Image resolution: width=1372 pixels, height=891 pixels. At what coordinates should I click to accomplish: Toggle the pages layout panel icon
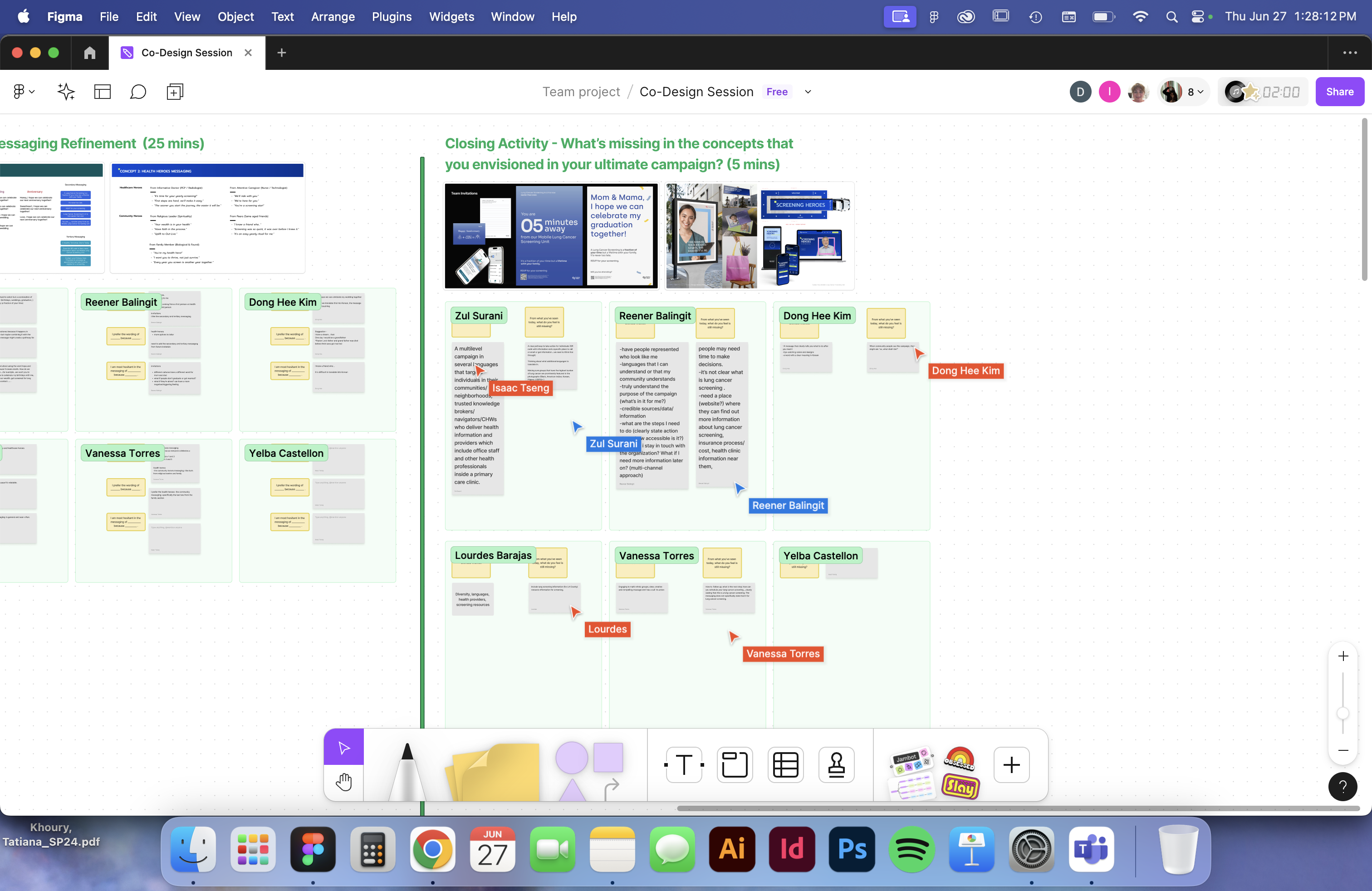(102, 92)
